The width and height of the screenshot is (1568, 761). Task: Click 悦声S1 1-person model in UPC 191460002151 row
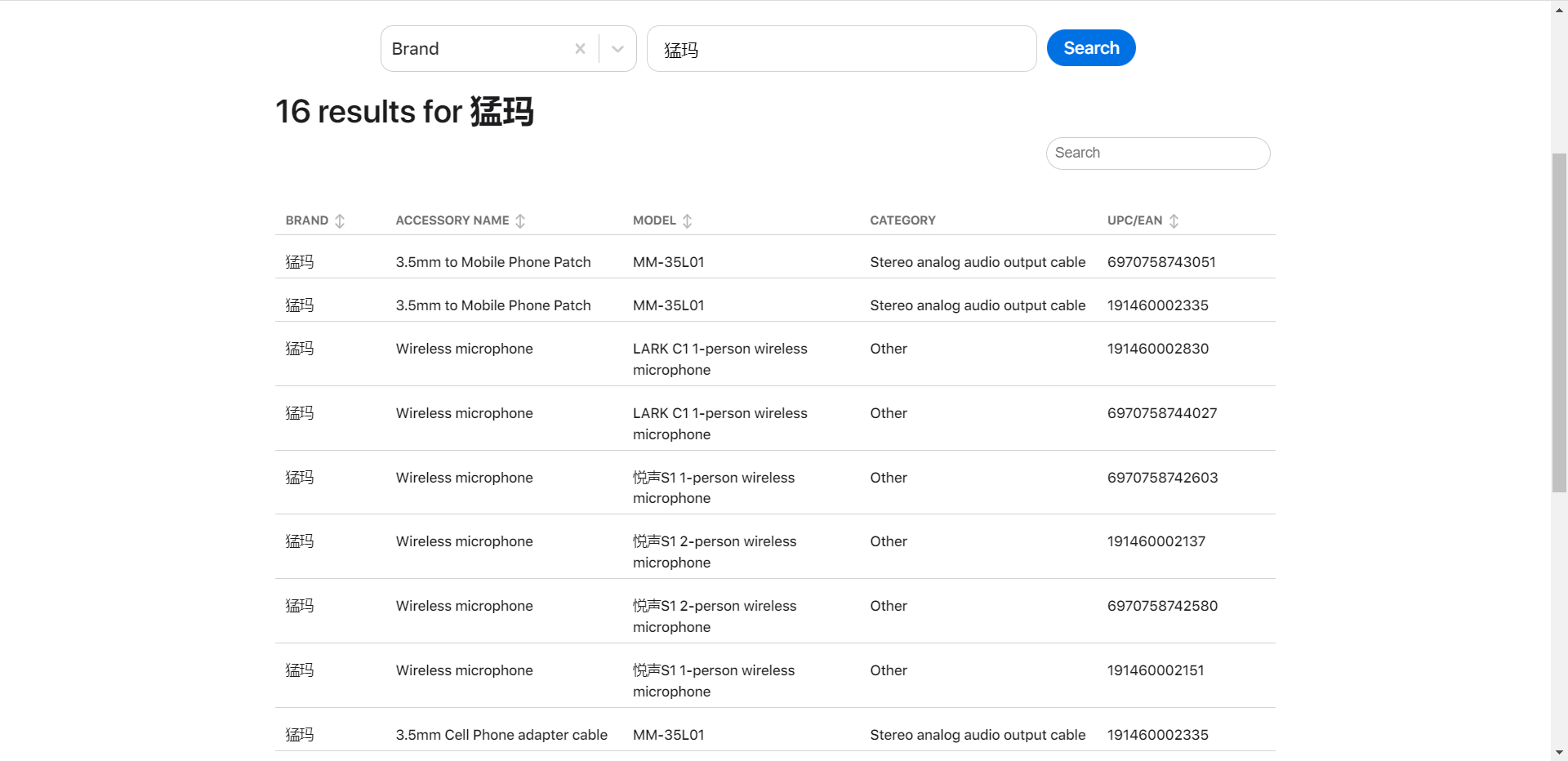point(713,681)
